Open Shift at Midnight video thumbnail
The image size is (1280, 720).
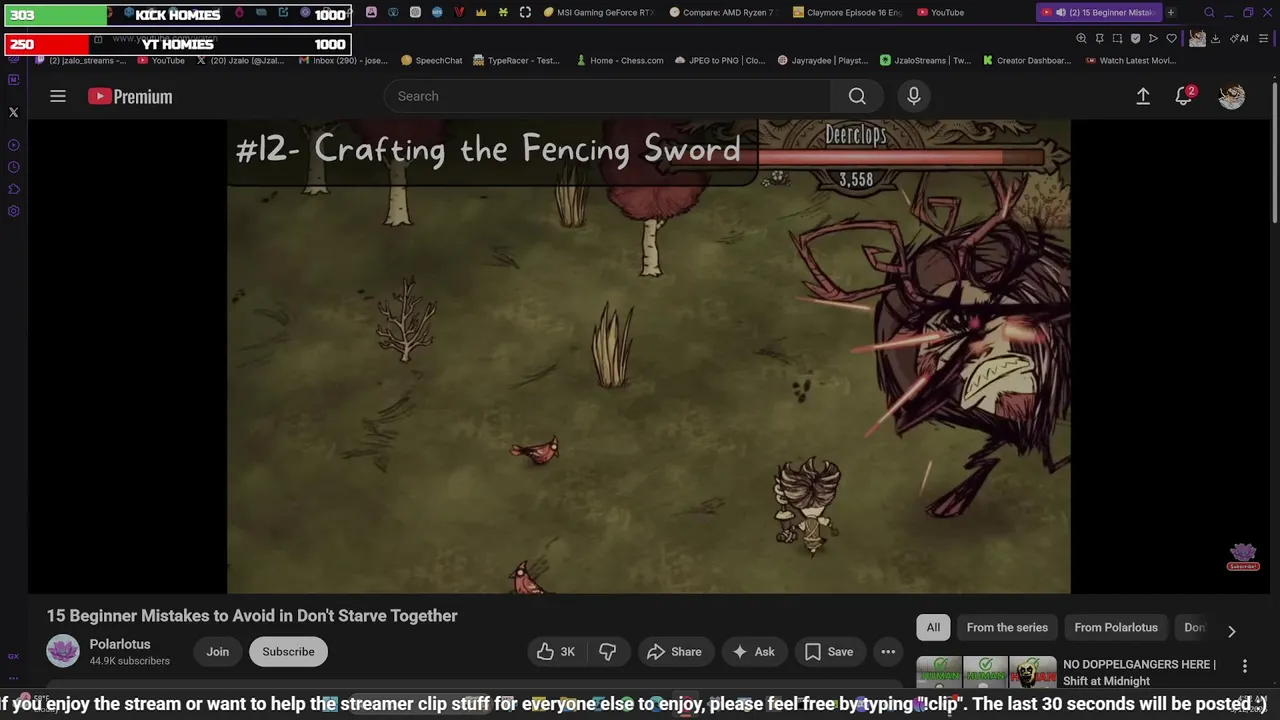[x=986, y=672]
